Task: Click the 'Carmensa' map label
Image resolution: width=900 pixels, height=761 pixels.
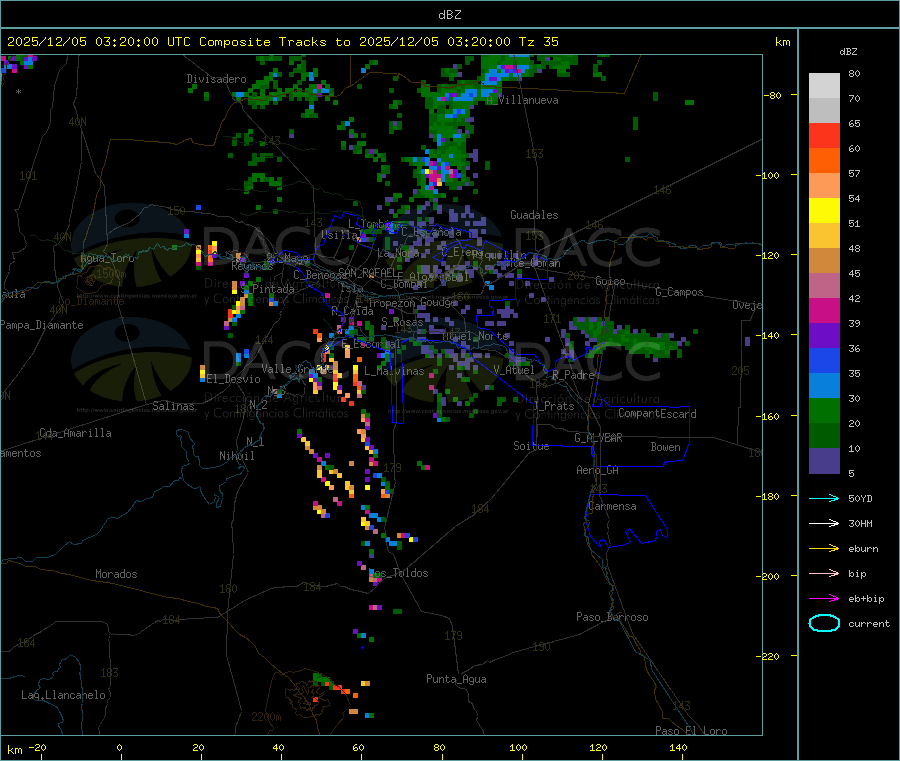Action: click(x=612, y=506)
